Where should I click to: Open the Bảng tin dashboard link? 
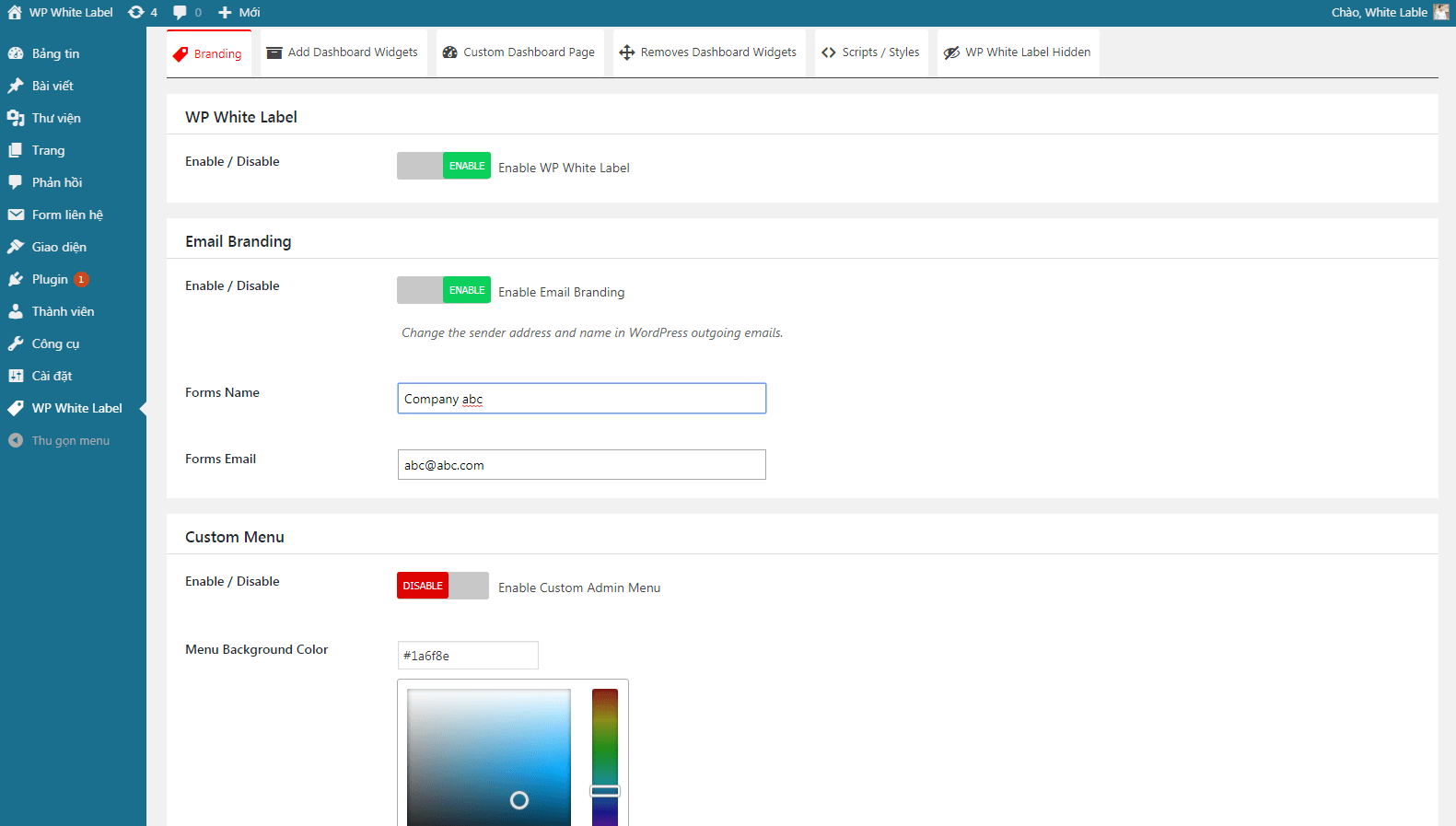[x=73, y=53]
